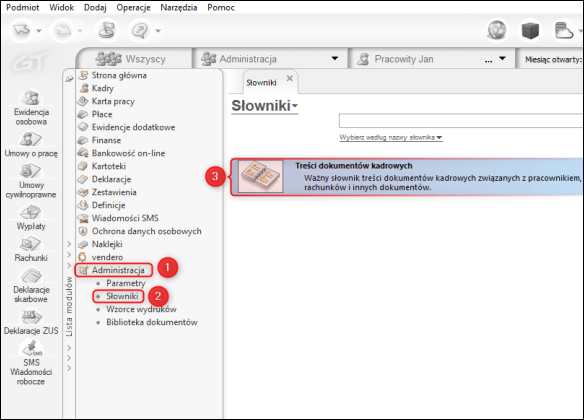Expand the Administracja group dropdown
584x420 pixels.
(x=334, y=58)
